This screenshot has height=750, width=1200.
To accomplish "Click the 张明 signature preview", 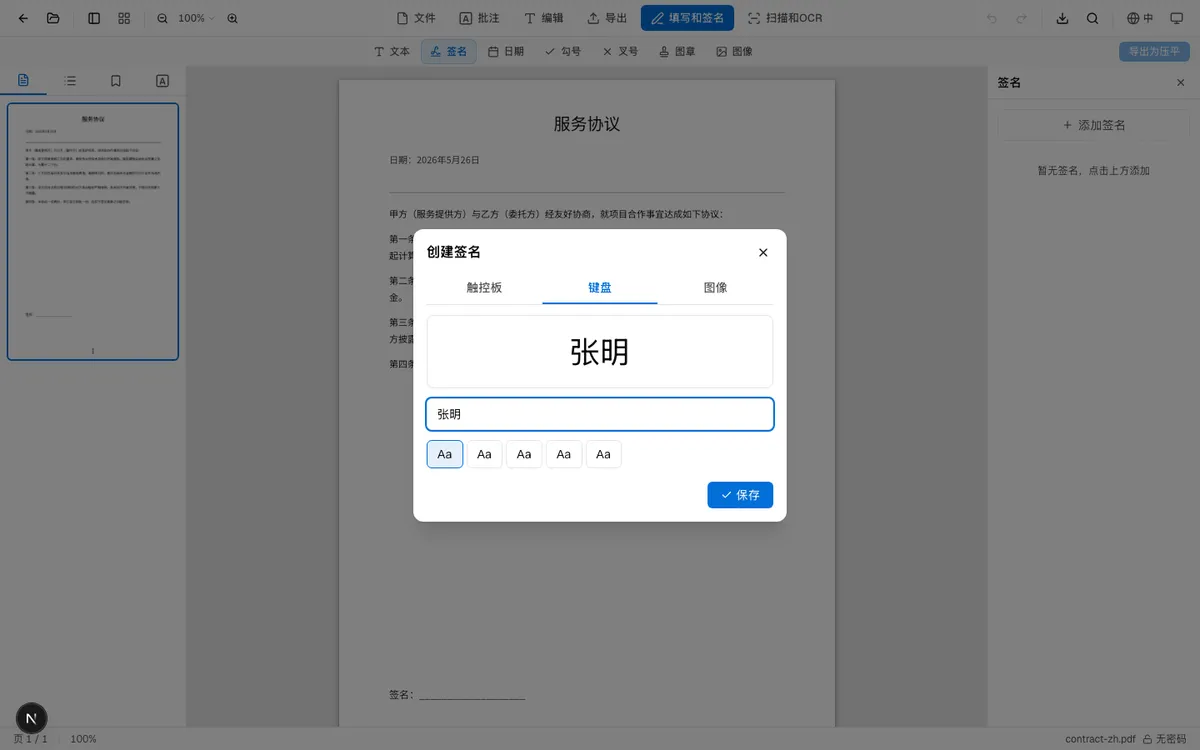I will 600,351.
